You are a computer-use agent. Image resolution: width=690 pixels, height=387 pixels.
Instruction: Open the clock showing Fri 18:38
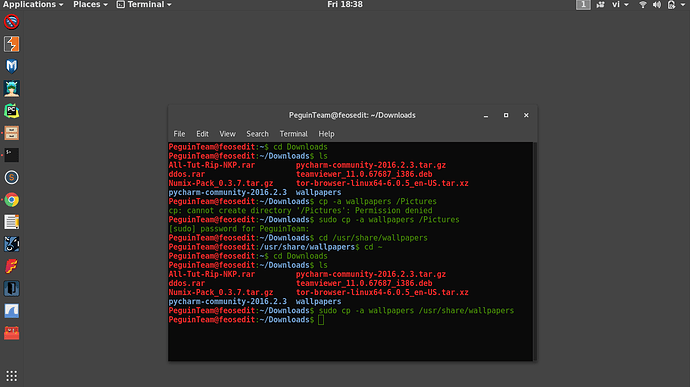click(x=345, y=4)
